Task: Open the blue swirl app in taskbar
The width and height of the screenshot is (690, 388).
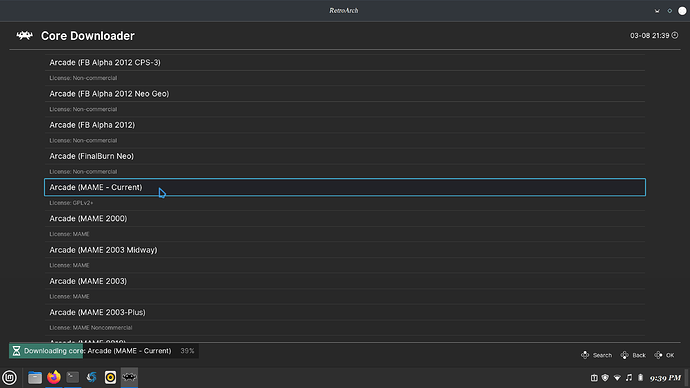Action: click(92, 377)
